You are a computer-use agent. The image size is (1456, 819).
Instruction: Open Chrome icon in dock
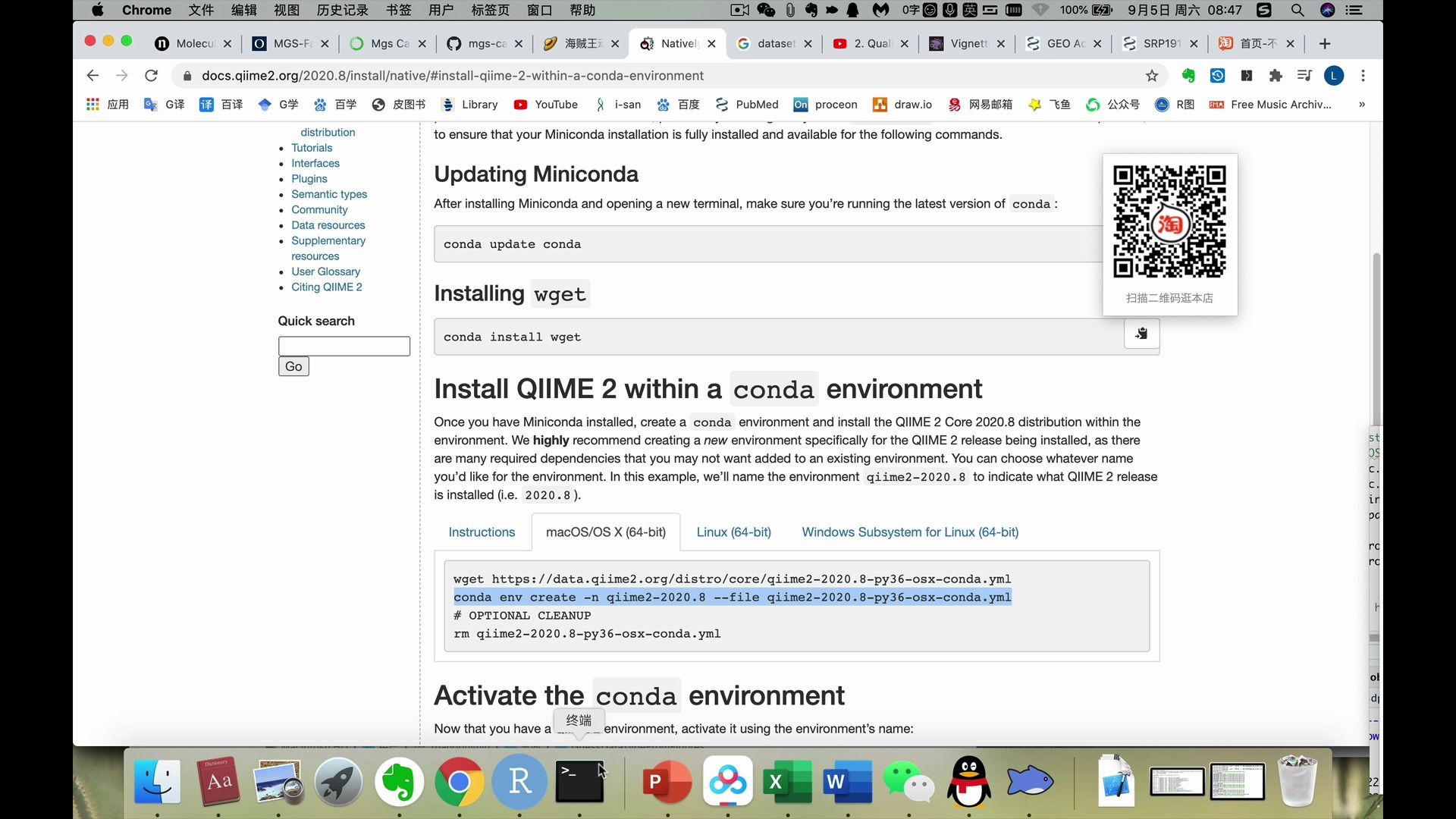[x=459, y=782]
